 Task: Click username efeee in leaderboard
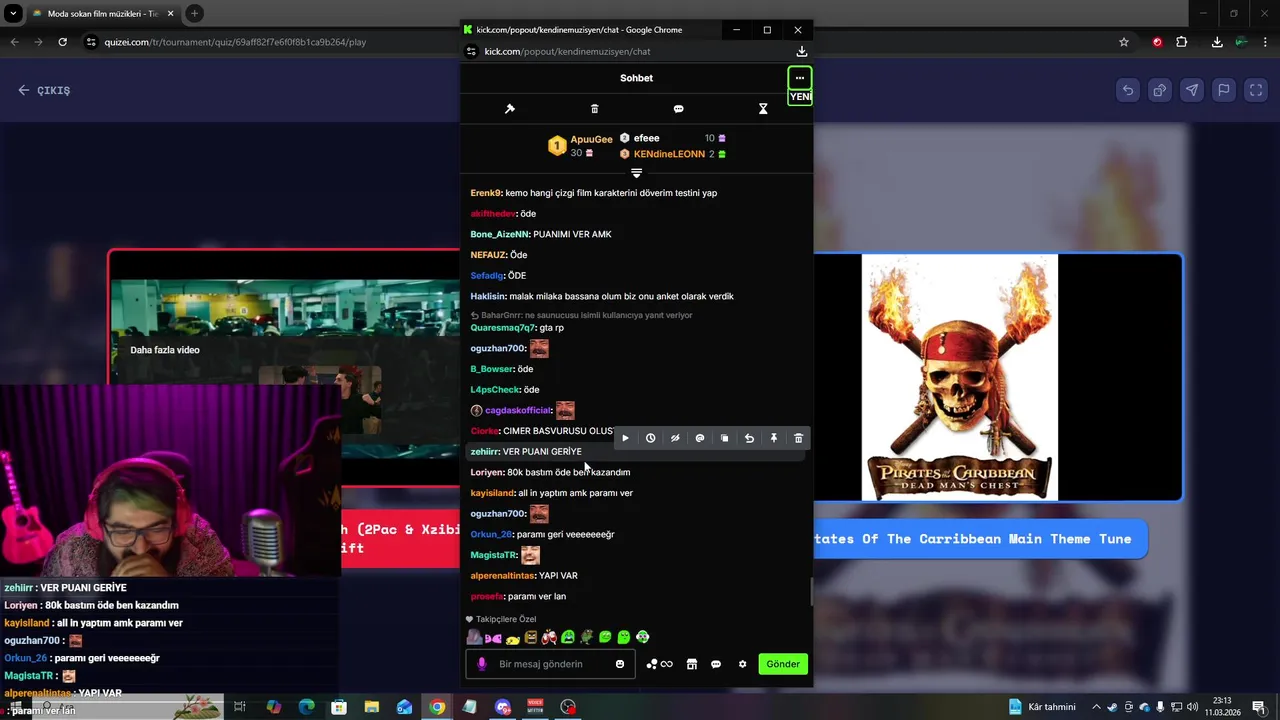(x=646, y=138)
